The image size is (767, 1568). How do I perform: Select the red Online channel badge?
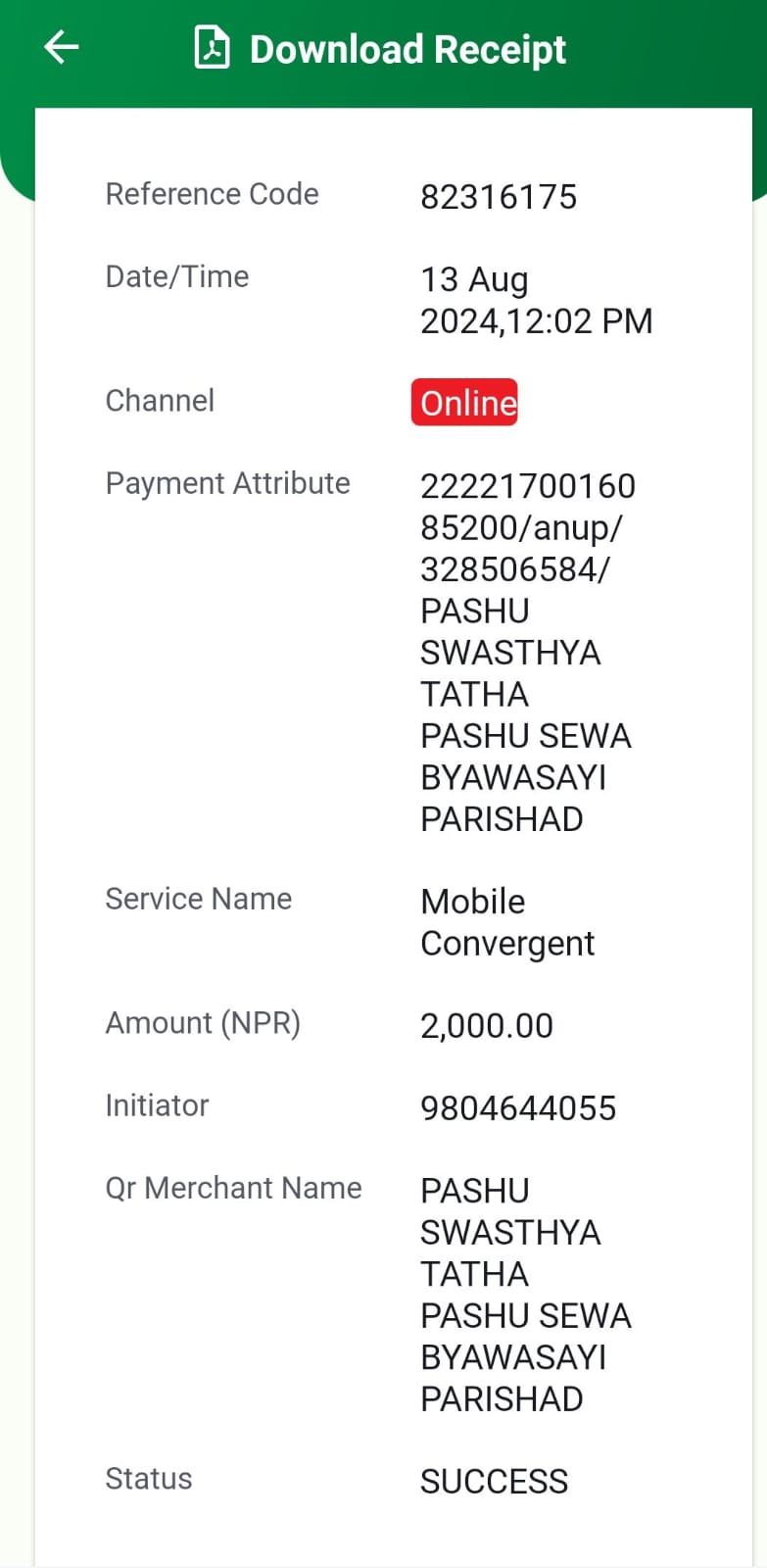pyautogui.click(x=464, y=403)
